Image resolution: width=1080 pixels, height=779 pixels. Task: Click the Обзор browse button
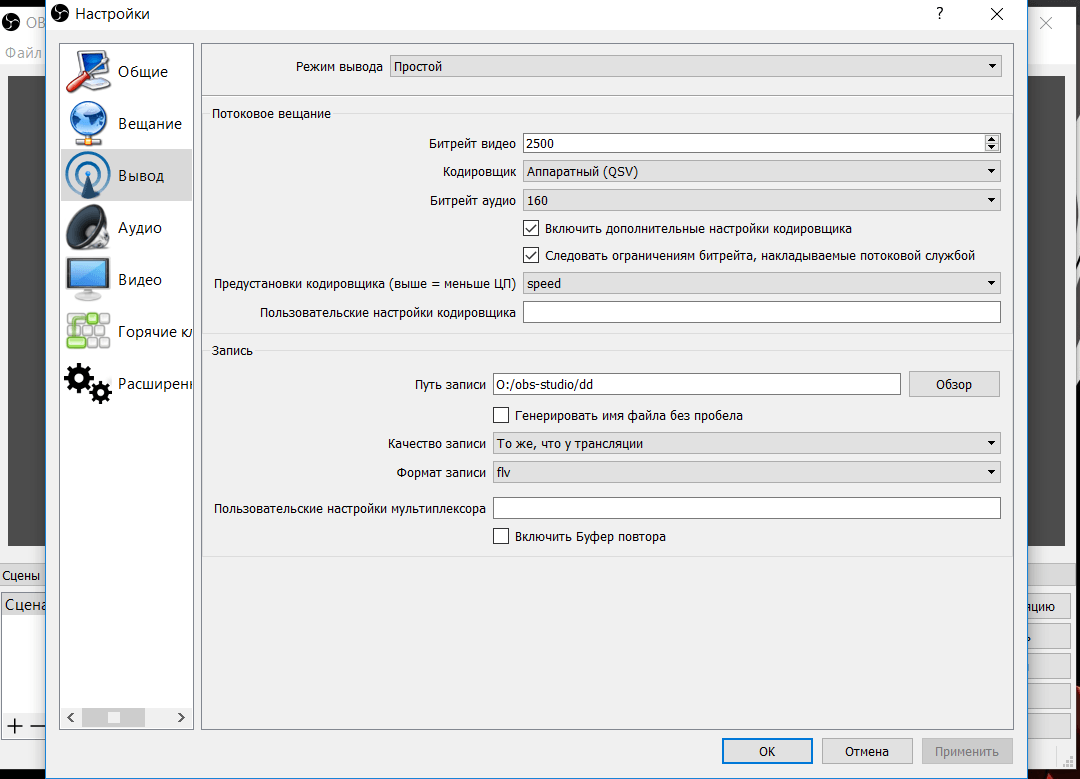tap(954, 384)
